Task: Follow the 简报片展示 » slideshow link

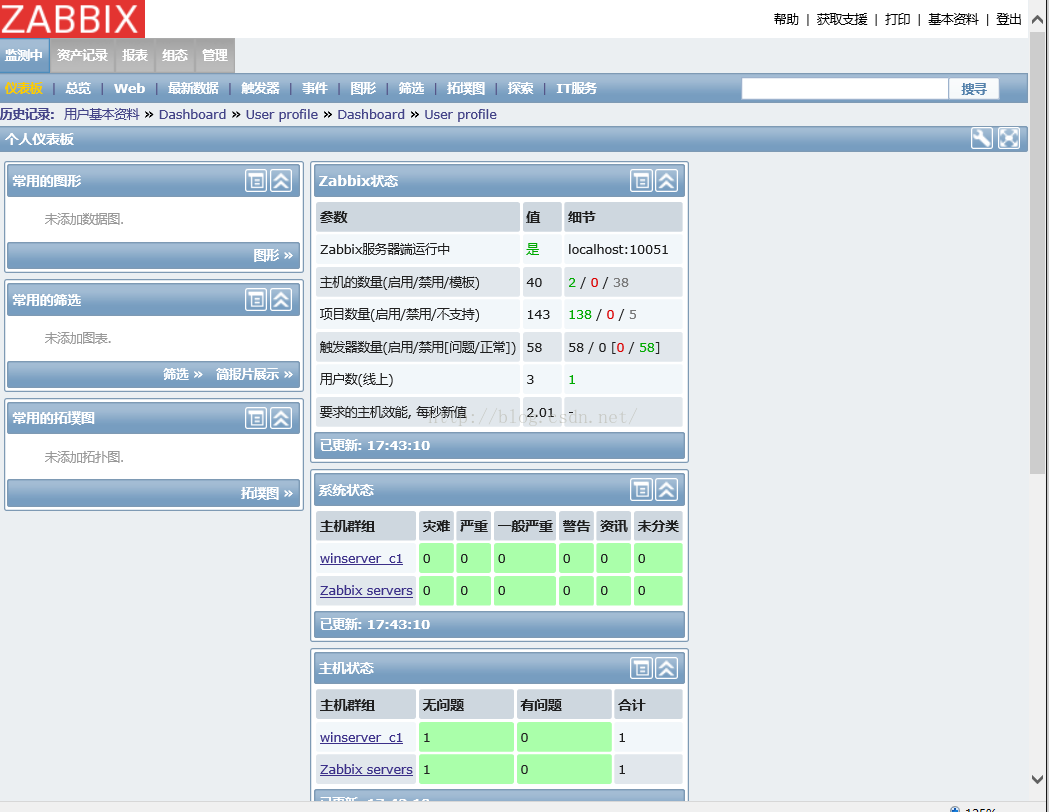Action: 254,375
